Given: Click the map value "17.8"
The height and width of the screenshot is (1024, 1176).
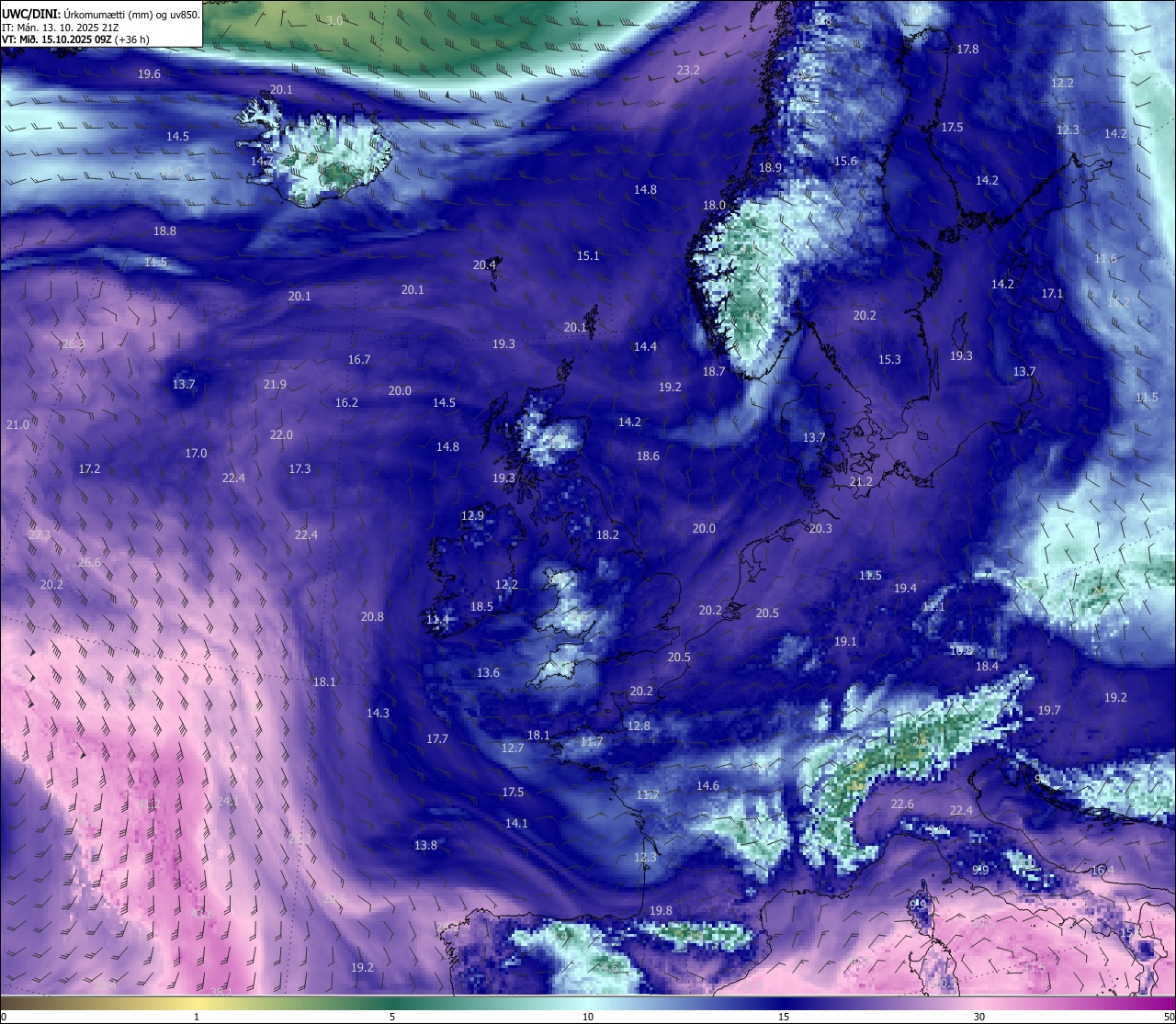Looking at the screenshot, I should point(967,50).
